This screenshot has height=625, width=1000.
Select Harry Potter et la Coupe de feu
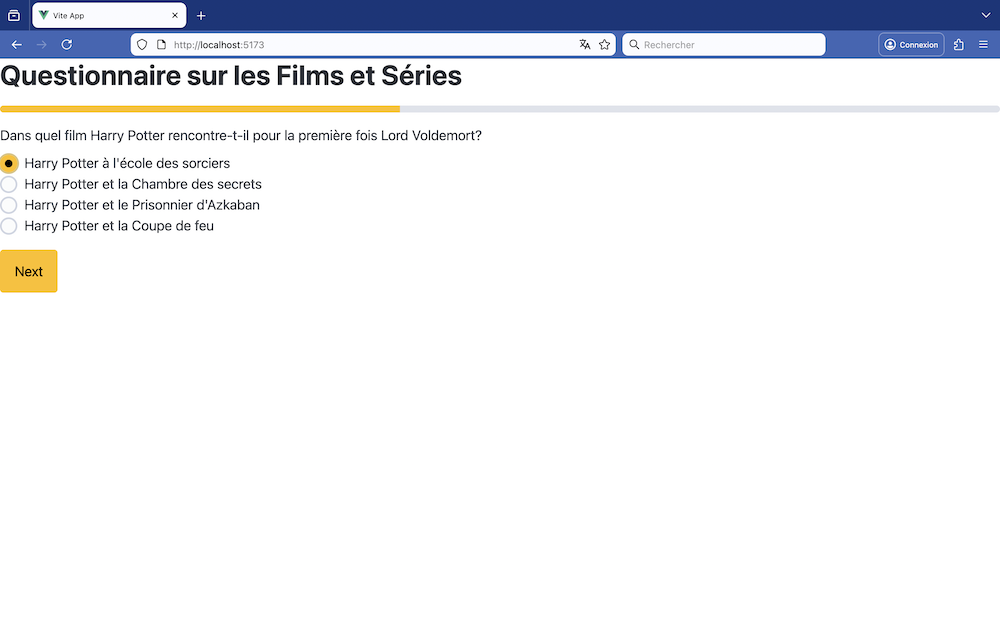(9, 226)
